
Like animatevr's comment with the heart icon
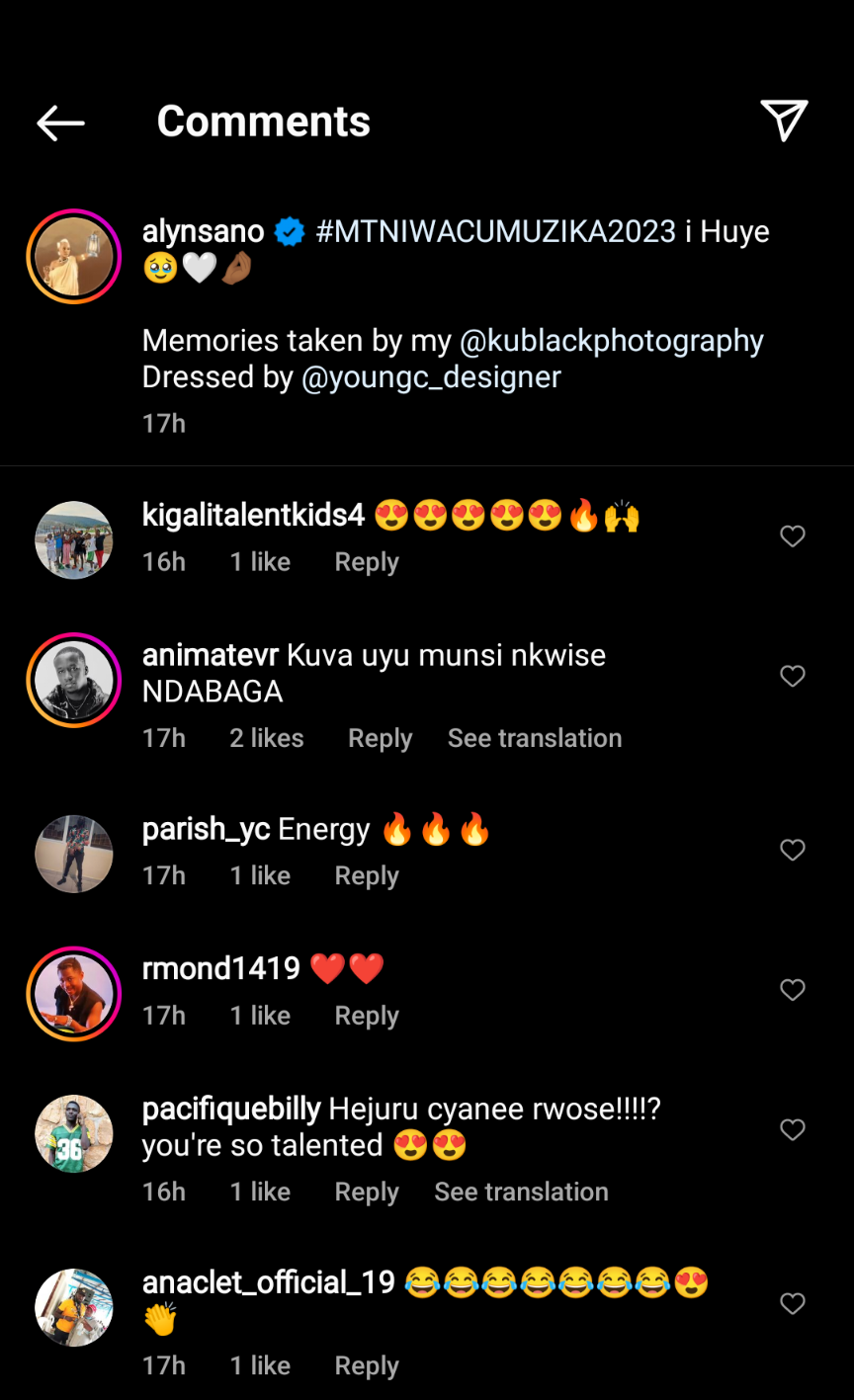(793, 676)
